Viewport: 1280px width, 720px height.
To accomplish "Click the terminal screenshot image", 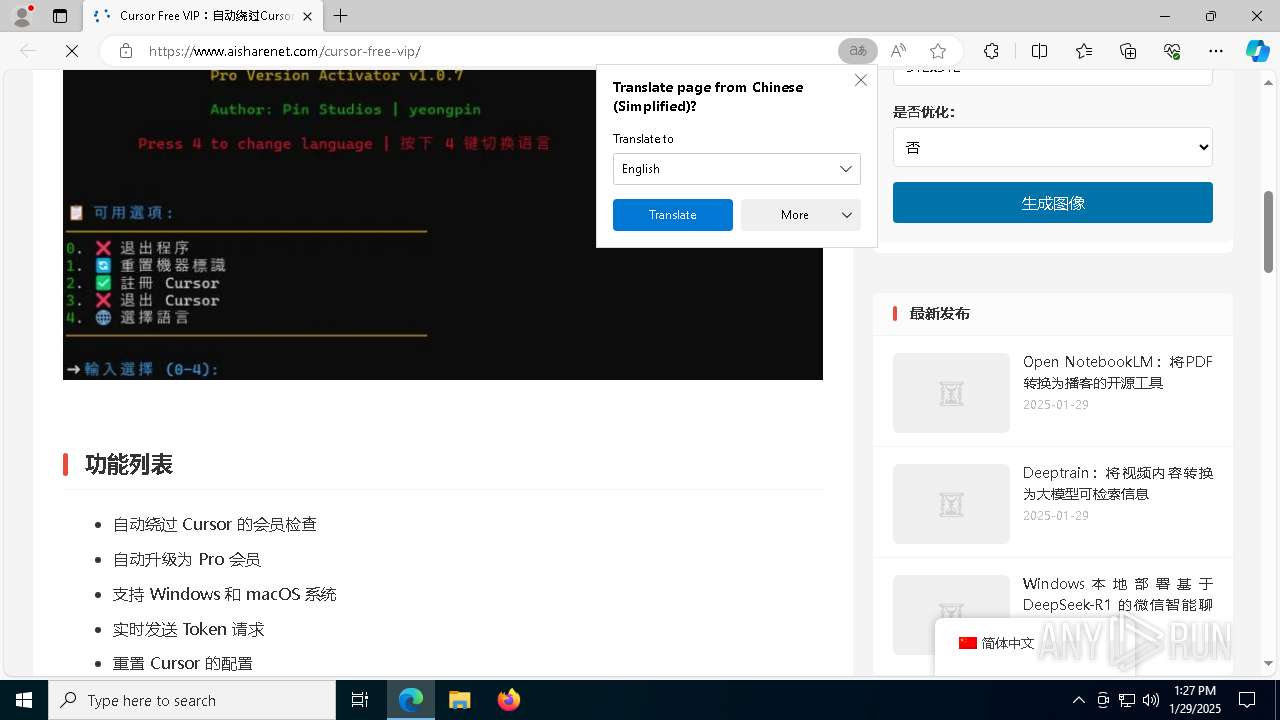I will coord(443,225).
